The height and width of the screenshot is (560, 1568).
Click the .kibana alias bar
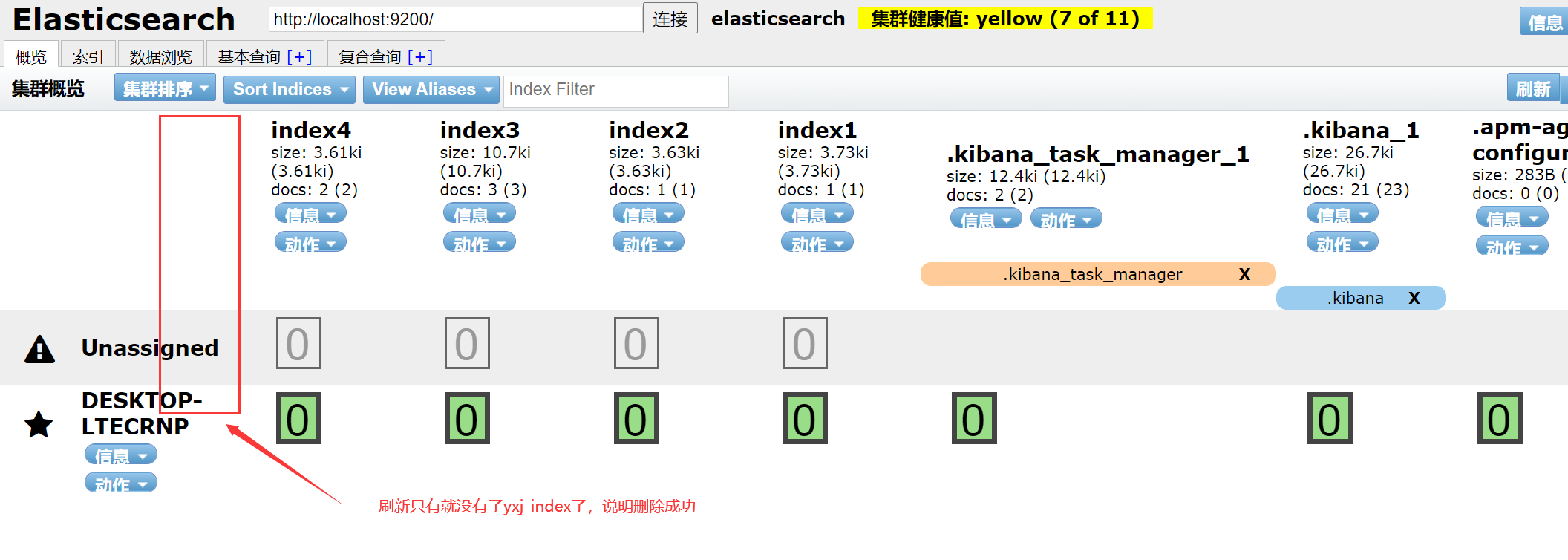click(1361, 298)
